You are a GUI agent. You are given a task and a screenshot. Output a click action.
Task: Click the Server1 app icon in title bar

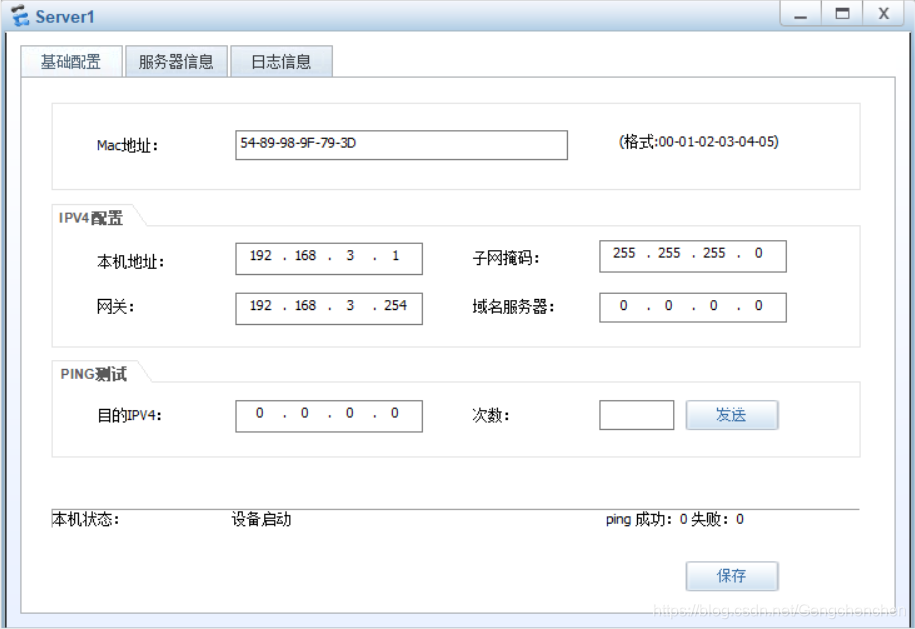[20, 16]
